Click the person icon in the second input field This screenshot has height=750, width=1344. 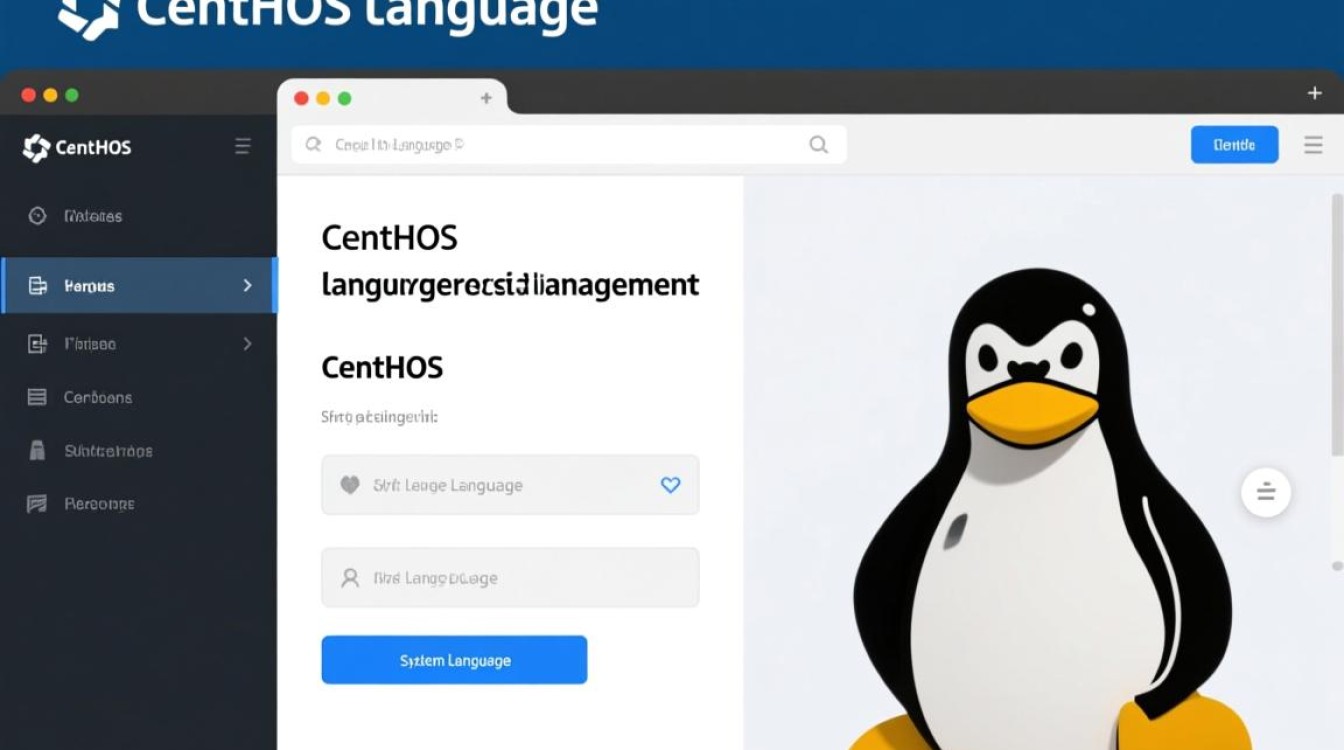348,577
